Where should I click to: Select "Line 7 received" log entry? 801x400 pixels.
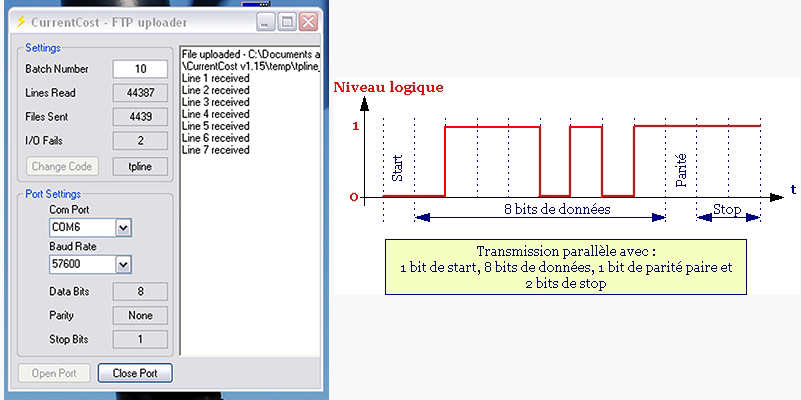click(x=216, y=150)
